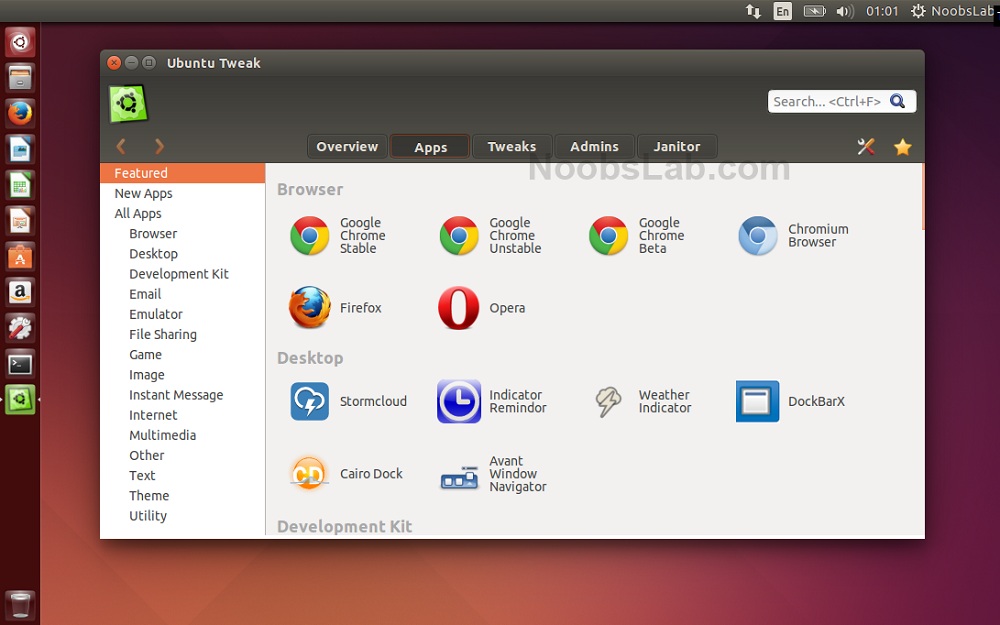Launch Firefox from the Unity launcher

point(20,114)
